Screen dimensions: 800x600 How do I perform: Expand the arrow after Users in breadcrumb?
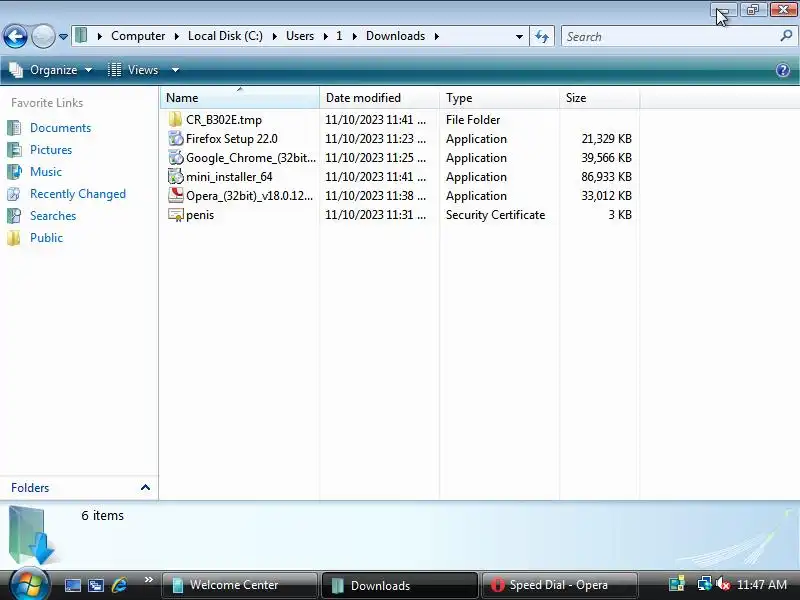pos(326,36)
